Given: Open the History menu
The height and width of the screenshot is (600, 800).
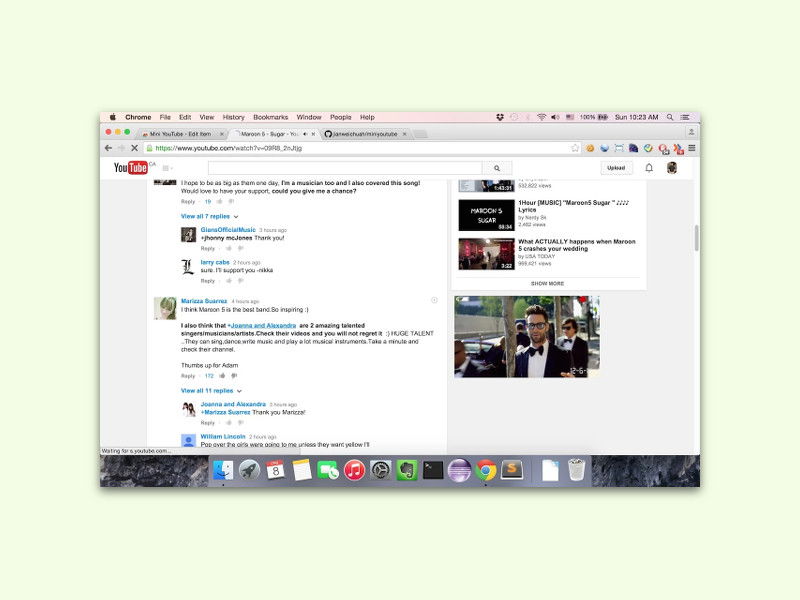Looking at the screenshot, I should [x=234, y=117].
